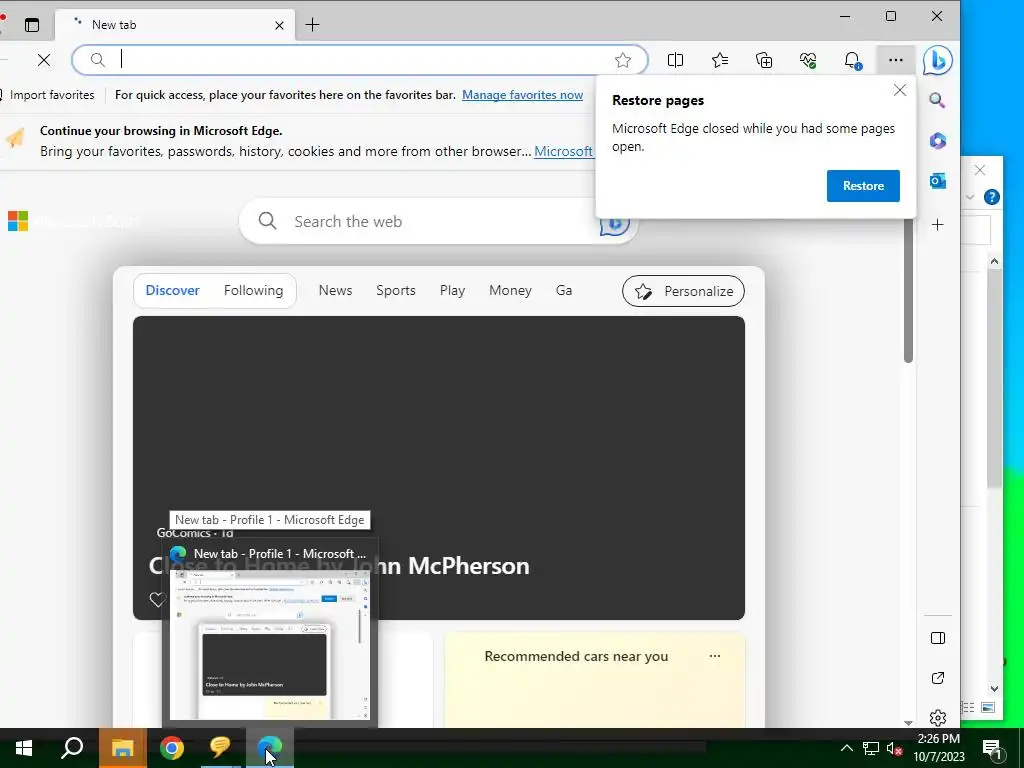The width and height of the screenshot is (1024, 768).
Task: Open the network tray icon
Action: 871,748
